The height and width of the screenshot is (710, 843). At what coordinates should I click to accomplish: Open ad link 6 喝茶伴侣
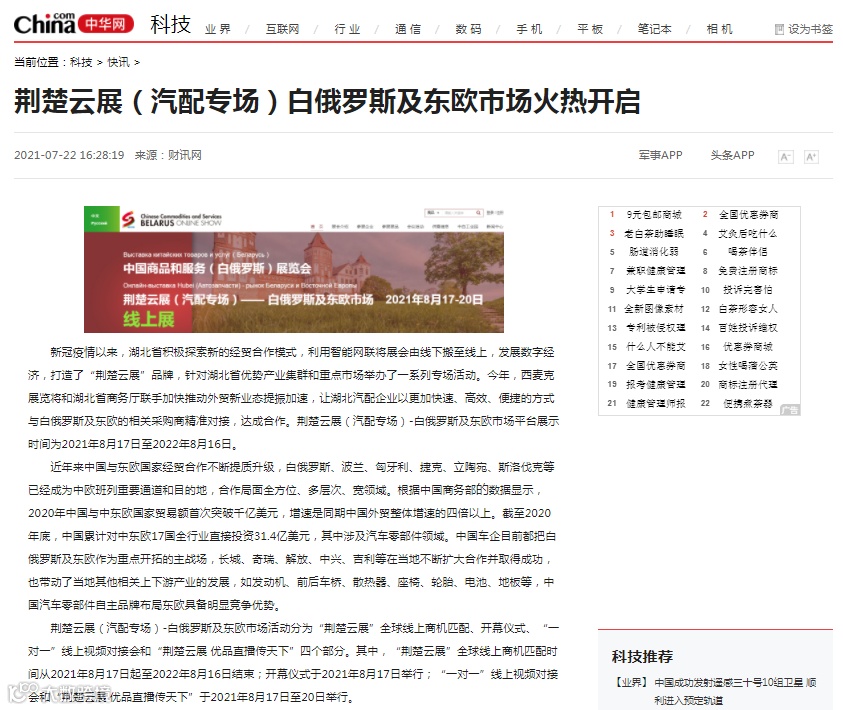[x=747, y=252]
